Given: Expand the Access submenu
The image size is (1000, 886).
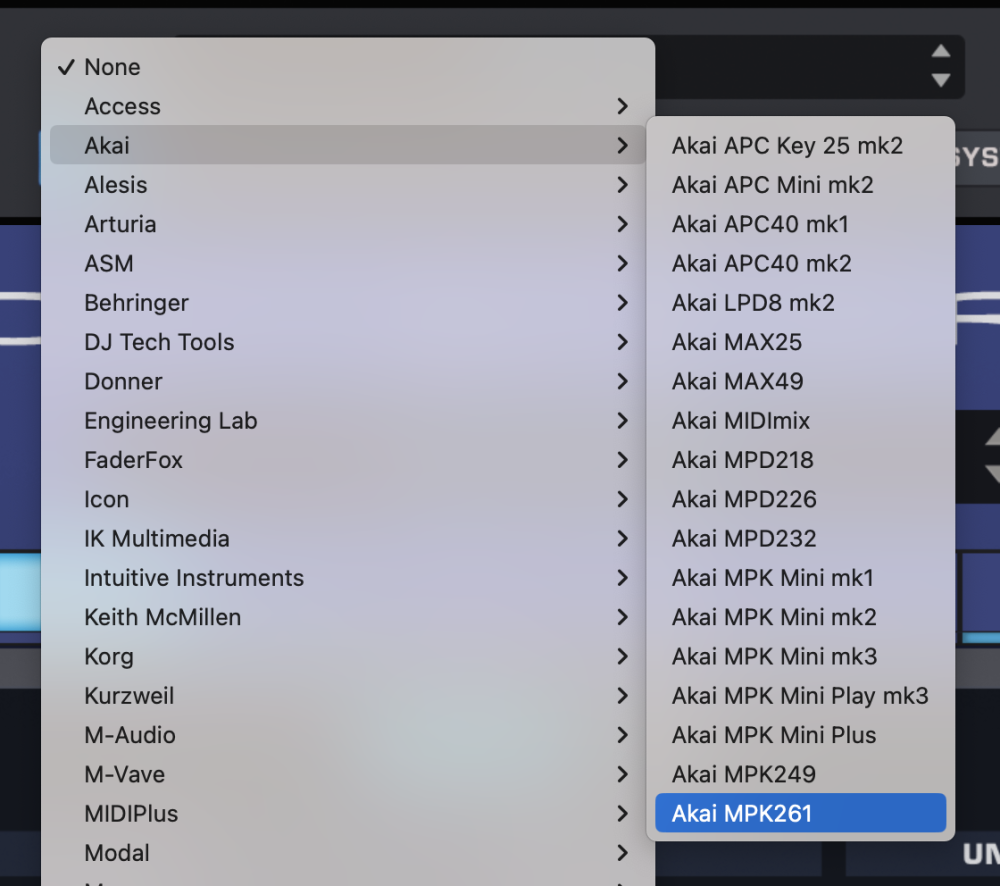Looking at the screenshot, I should coord(122,106).
